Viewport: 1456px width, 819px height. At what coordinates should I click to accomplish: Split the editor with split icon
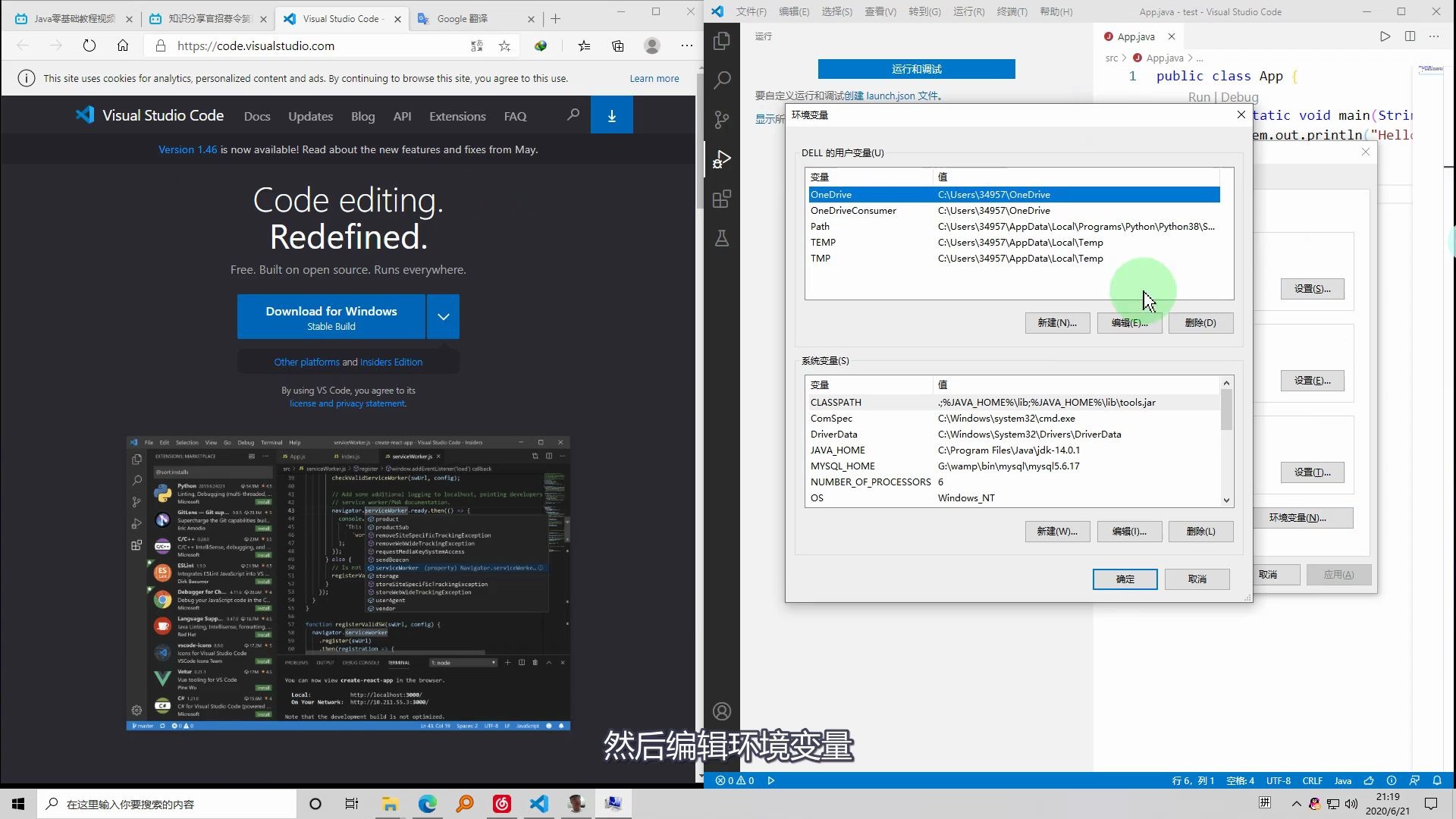point(1410,36)
